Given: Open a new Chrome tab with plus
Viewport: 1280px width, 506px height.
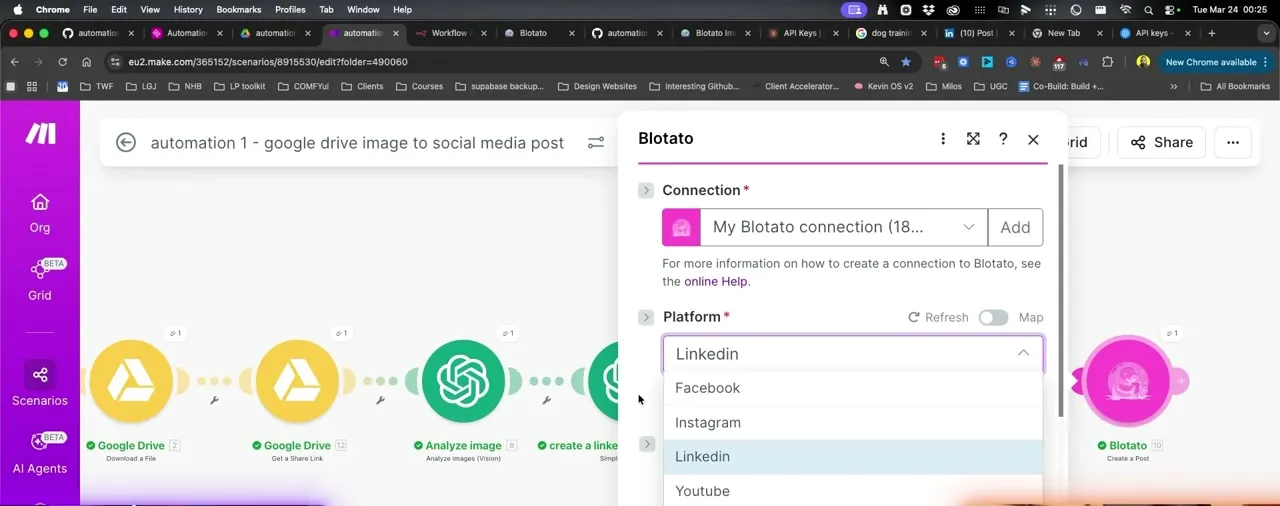Looking at the screenshot, I should 1212,33.
